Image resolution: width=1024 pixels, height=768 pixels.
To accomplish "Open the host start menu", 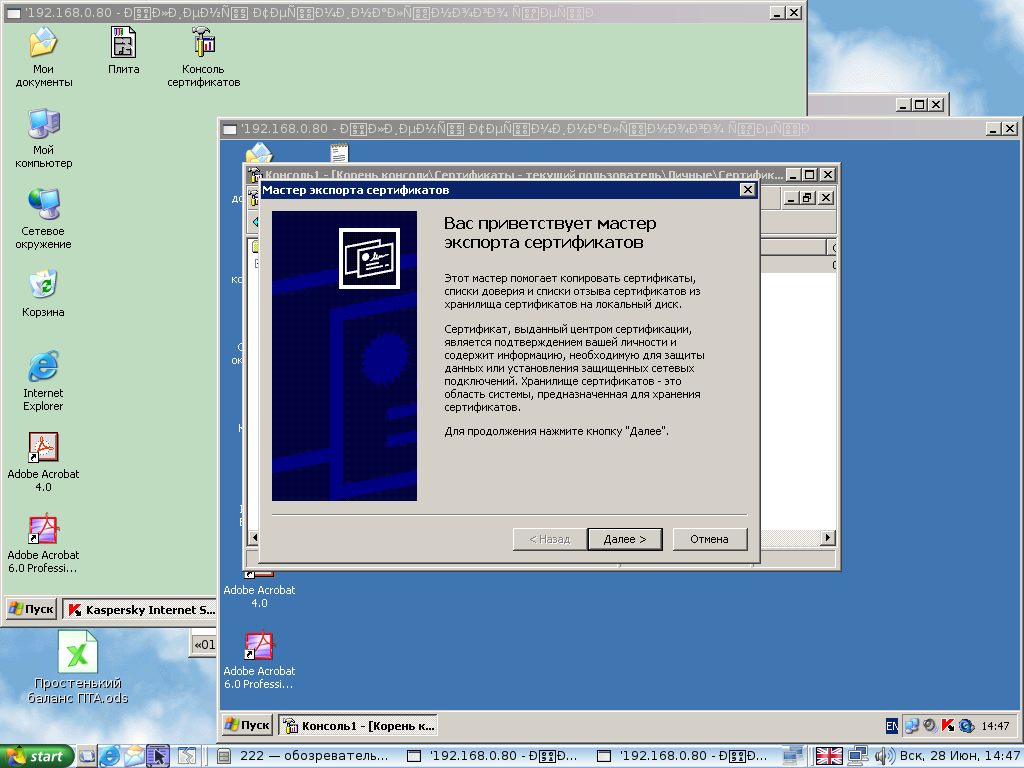I will coord(37,757).
